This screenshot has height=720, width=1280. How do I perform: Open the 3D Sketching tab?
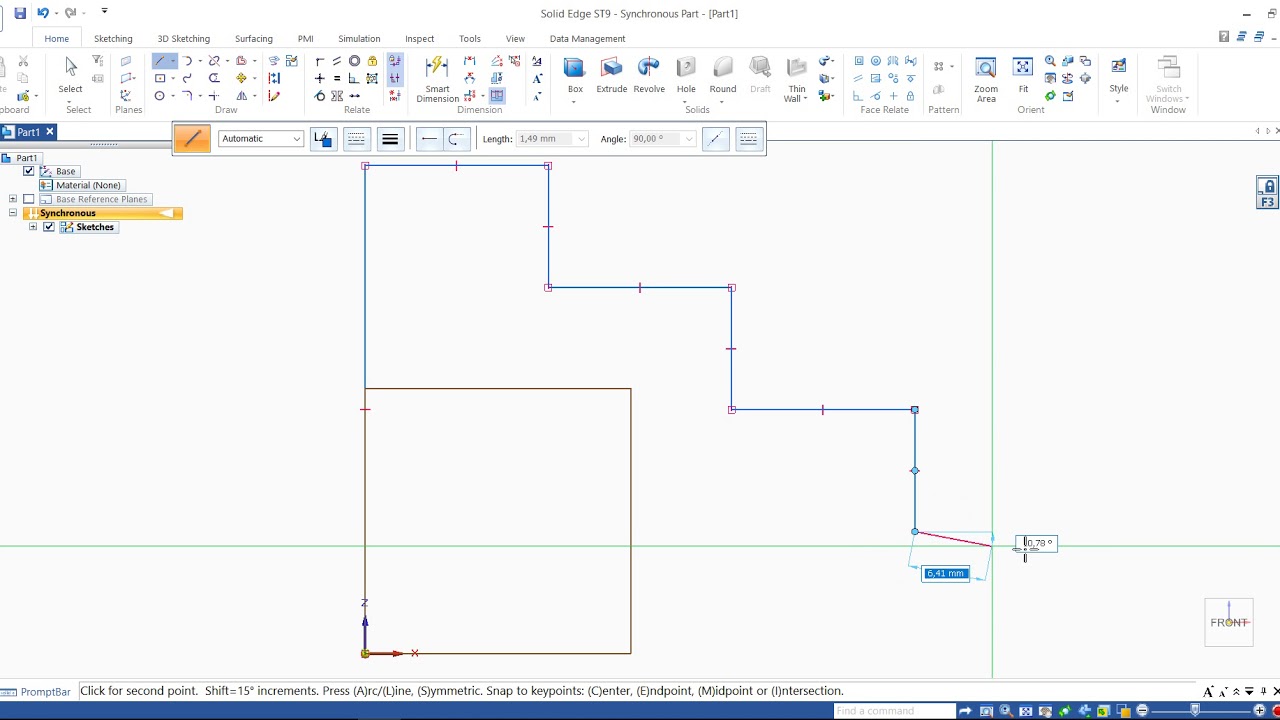coord(184,39)
